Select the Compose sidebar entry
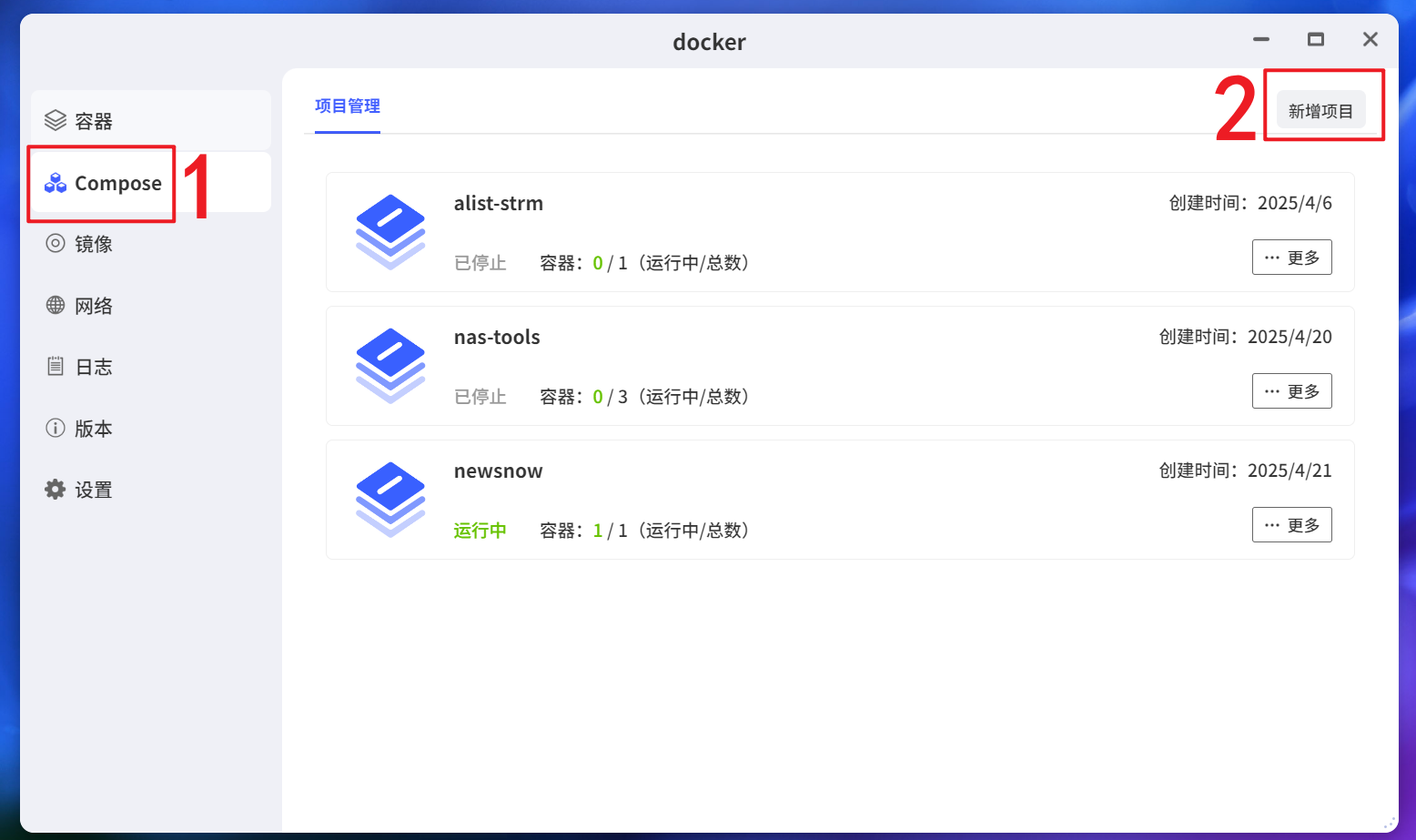 pyautogui.click(x=151, y=182)
